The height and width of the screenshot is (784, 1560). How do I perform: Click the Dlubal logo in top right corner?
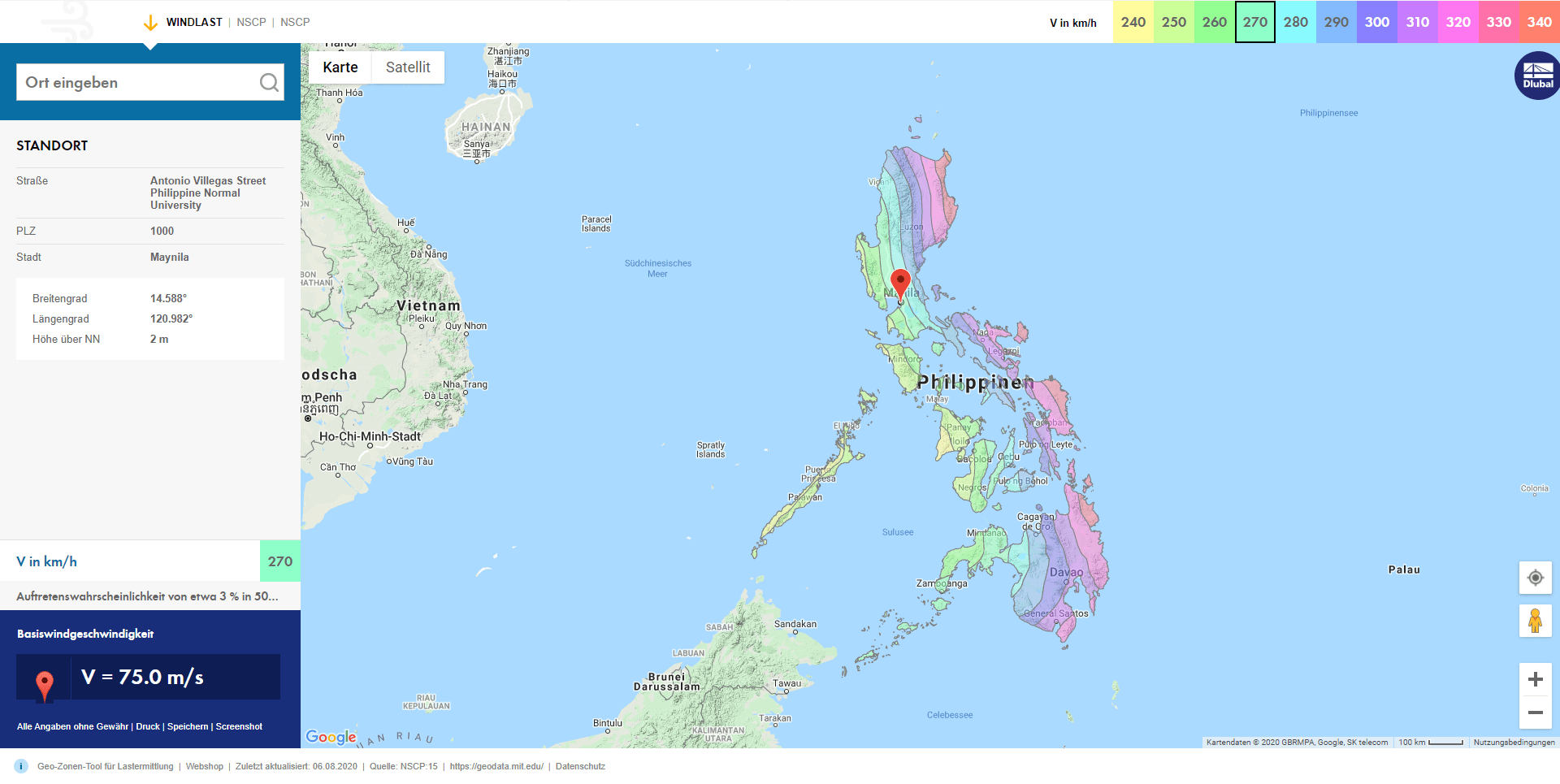coord(1536,75)
